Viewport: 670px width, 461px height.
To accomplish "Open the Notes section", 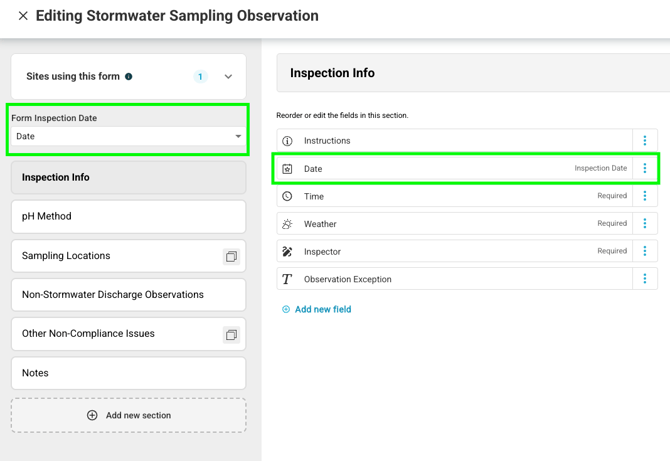I will tap(128, 373).
